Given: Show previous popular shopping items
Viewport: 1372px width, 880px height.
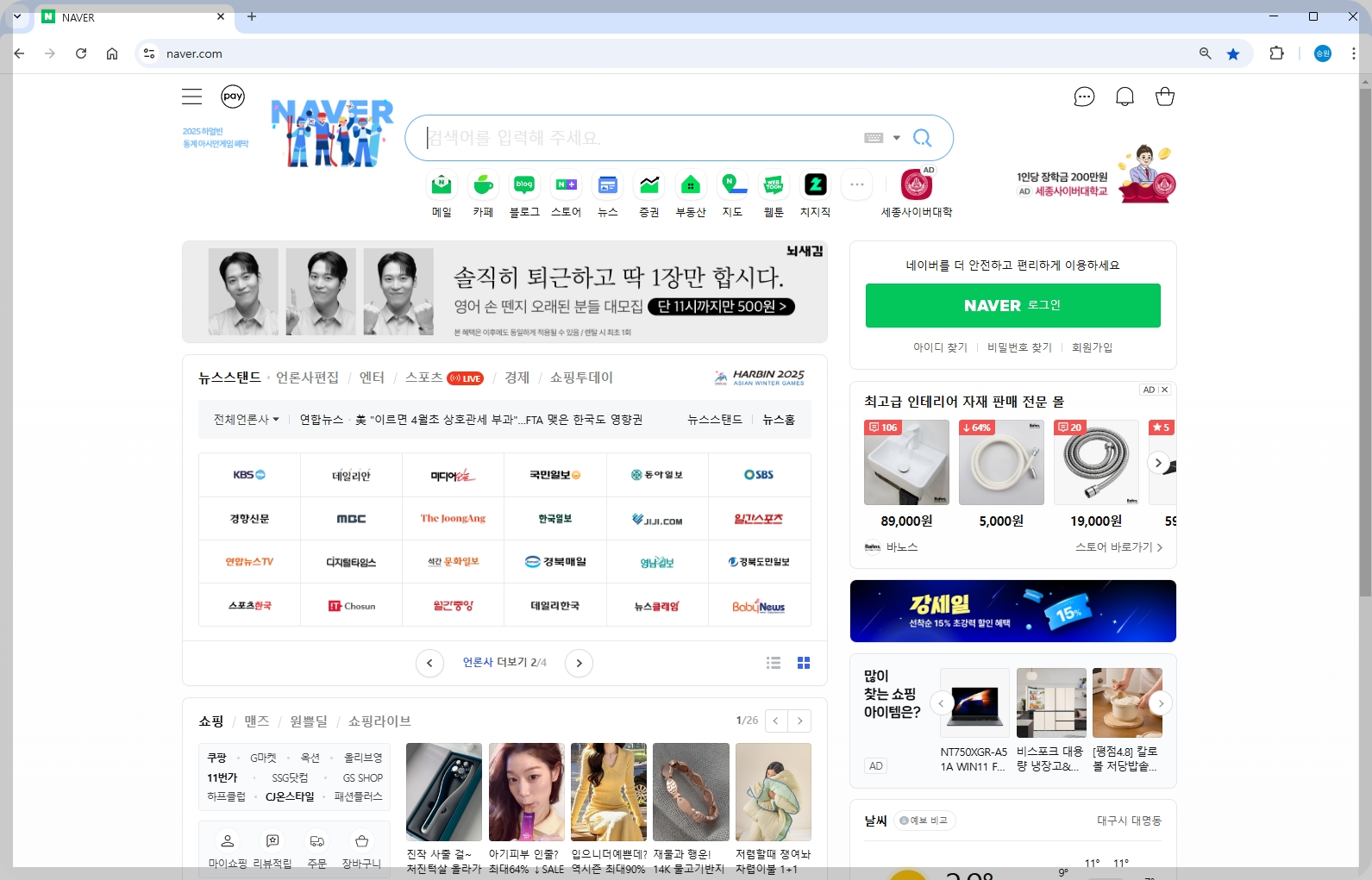Looking at the screenshot, I should coord(942,703).
